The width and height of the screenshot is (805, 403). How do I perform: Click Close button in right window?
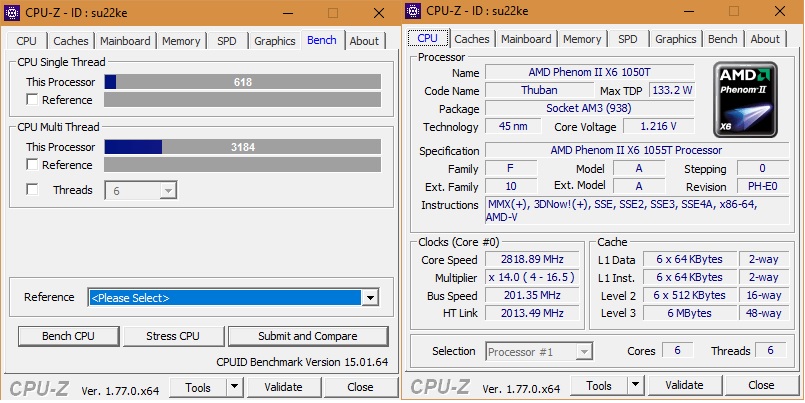click(761, 385)
